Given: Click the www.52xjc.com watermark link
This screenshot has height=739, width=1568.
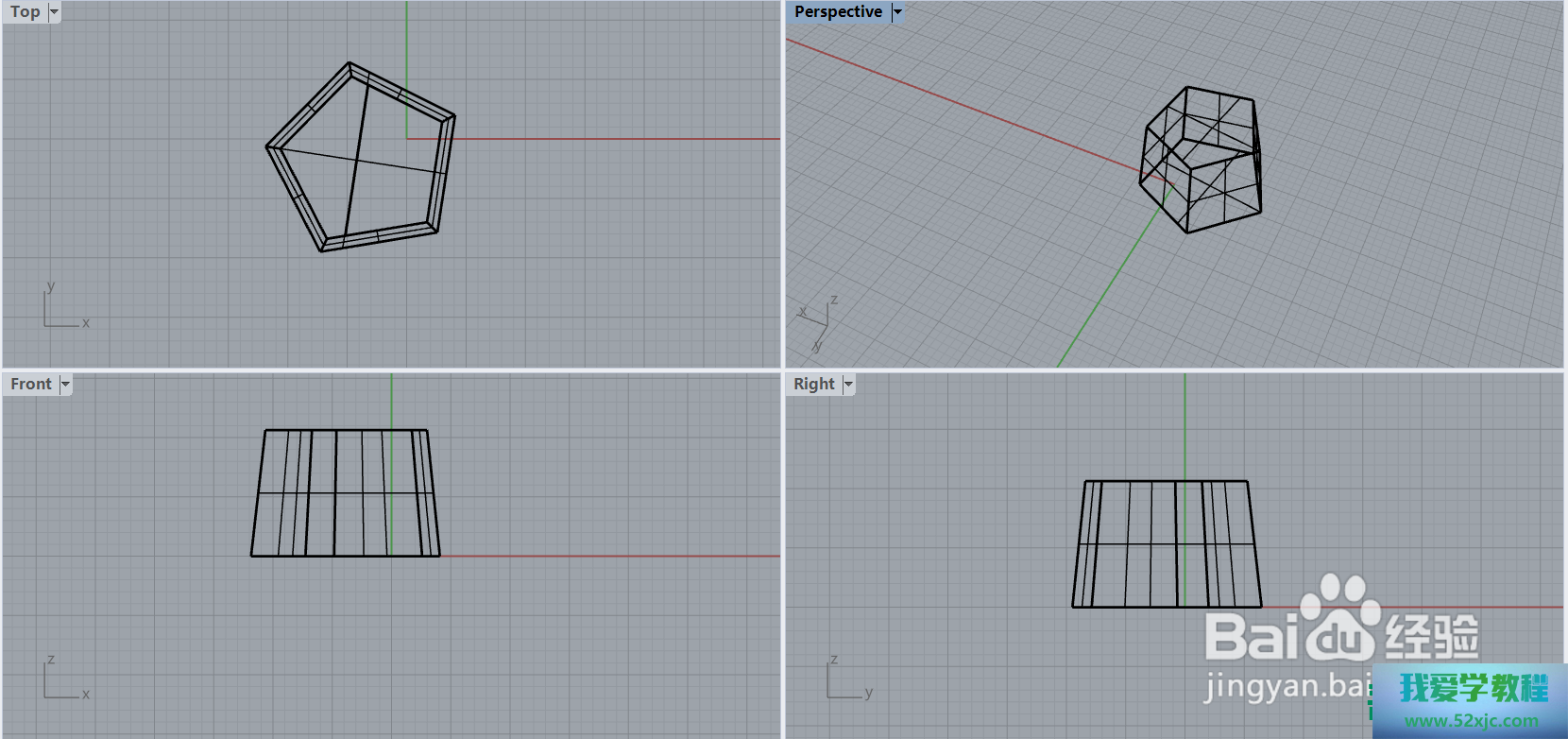Looking at the screenshot, I should (x=1471, y=721).
